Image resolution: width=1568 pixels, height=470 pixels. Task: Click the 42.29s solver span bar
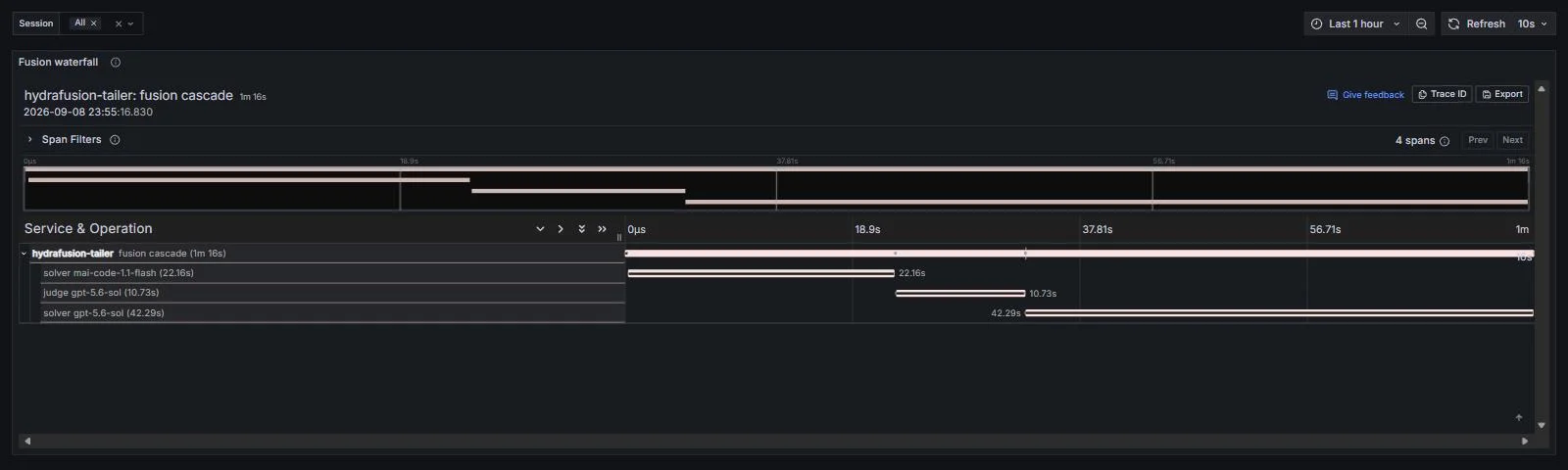(x=1279, y=313)
